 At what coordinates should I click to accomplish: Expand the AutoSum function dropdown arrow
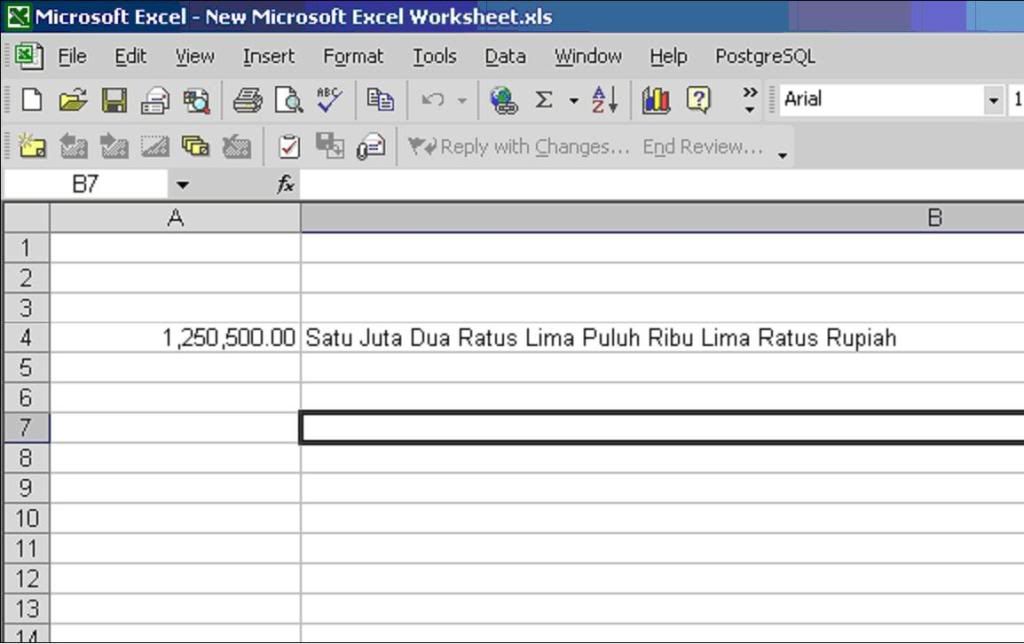coord(574,100)
